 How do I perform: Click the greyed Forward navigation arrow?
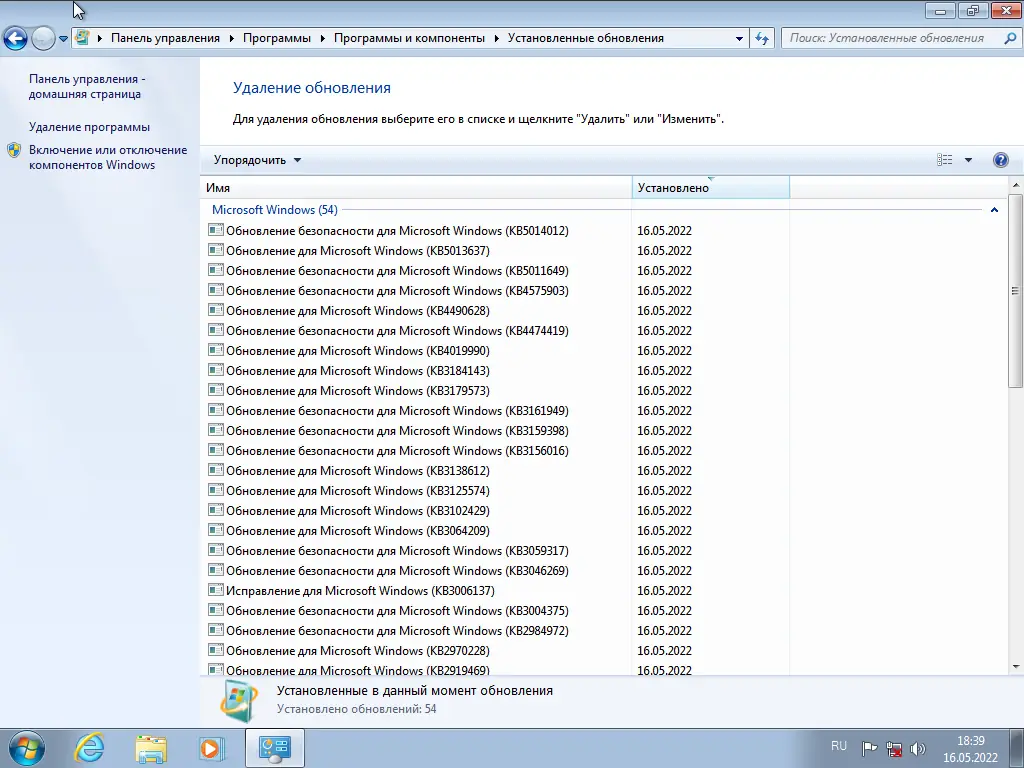click(x=43, y=39)
